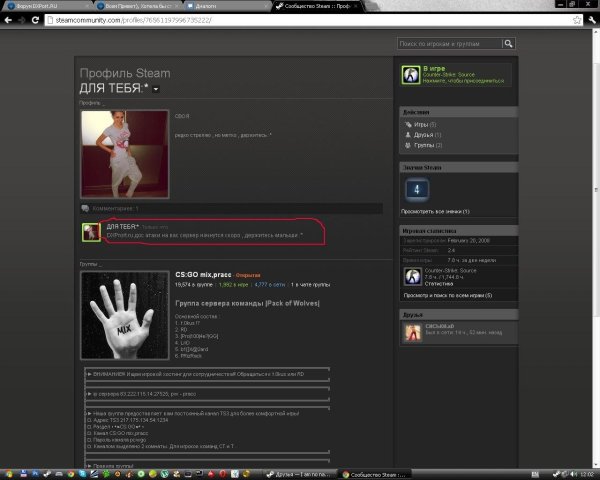600x480 pixels.
Task: Click the search magnifier icon
Action: coord(509,43)
